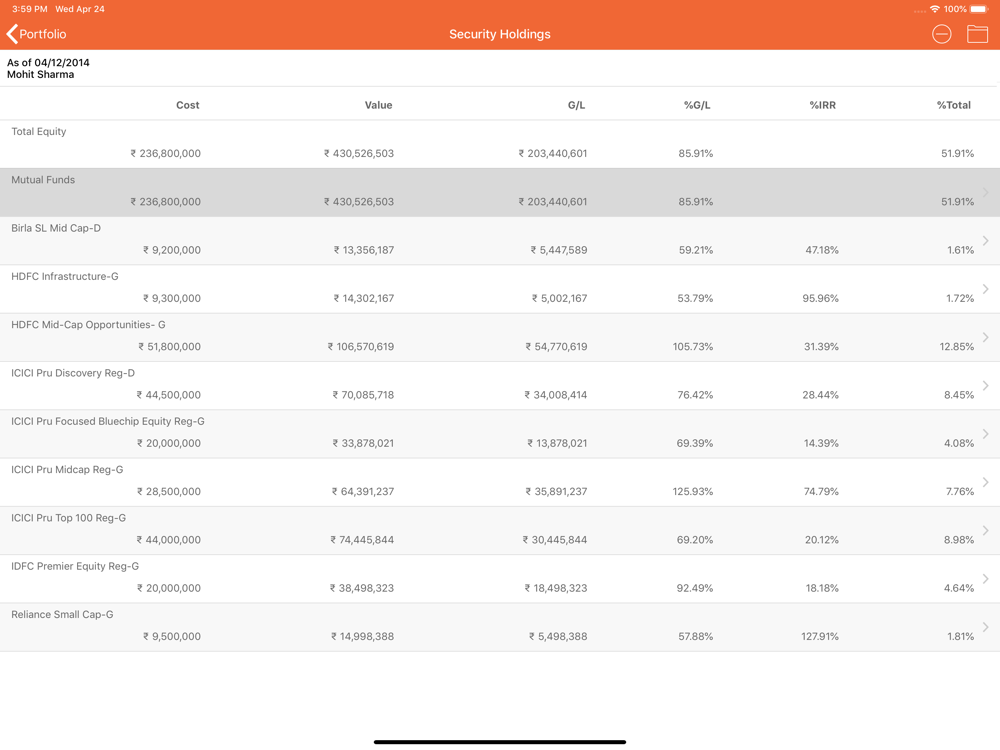Select the %IRR column header
The image size is (1000, 750).
(822, 105)
